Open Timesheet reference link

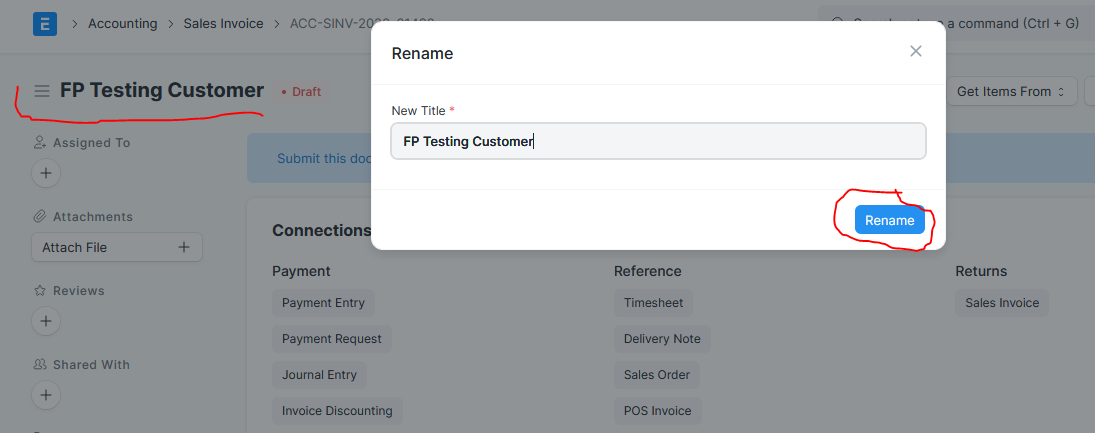click(x=654, y=303)
